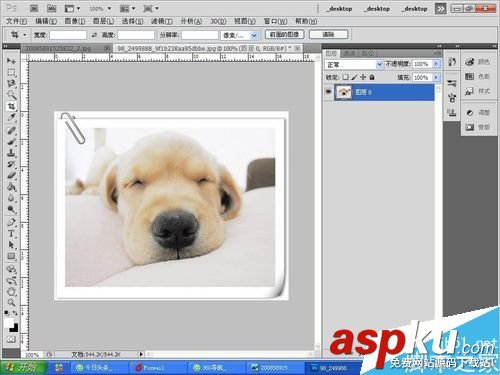Toggle lock all padlock icon
This screenshot has height=375, width=500.
point(372,77)
